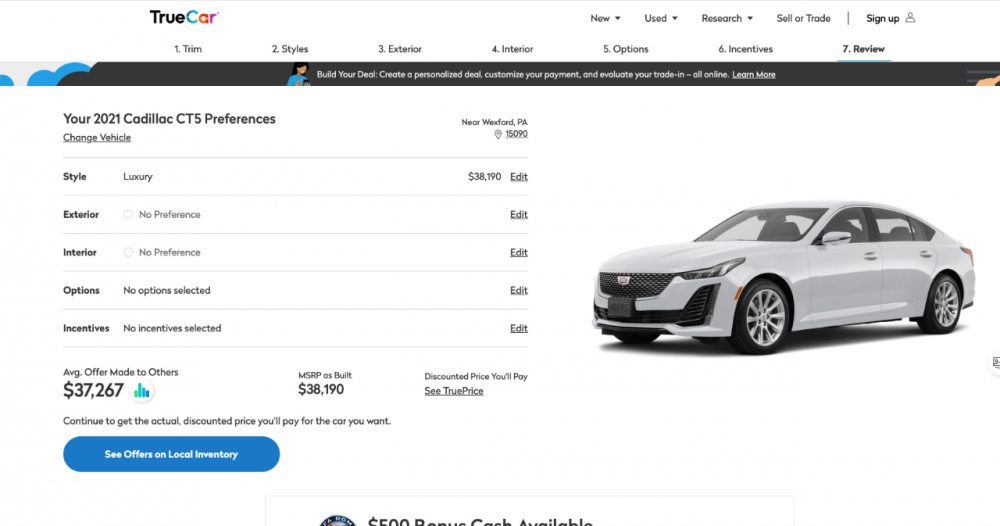Open the 6. Incentives step tab
1000x526 pixels.
(745, 49)
